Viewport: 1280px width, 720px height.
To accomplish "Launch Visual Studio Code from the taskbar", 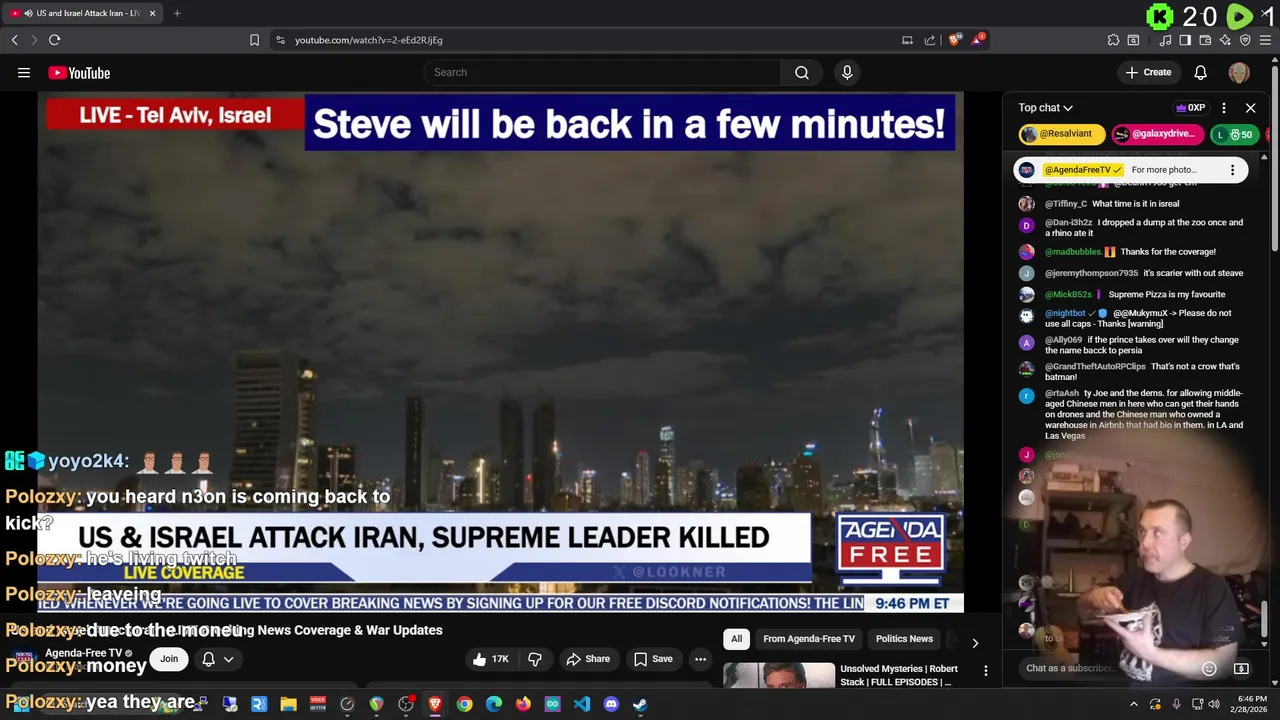I will (582, 704).
